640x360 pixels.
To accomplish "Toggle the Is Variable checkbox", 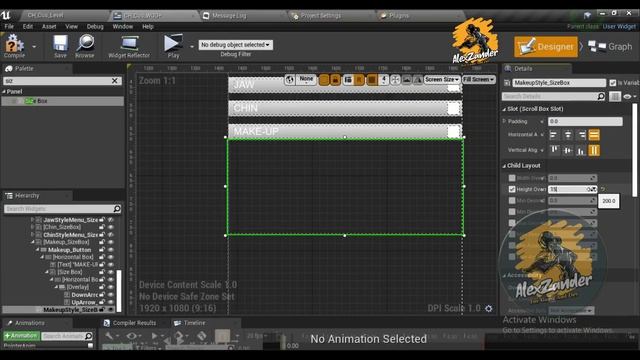I will (x=613, y=83).
